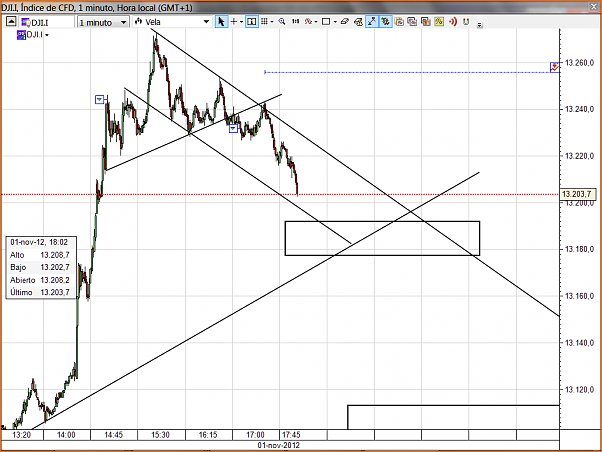Open the grid options dropdown arrow

coord(272,22)
